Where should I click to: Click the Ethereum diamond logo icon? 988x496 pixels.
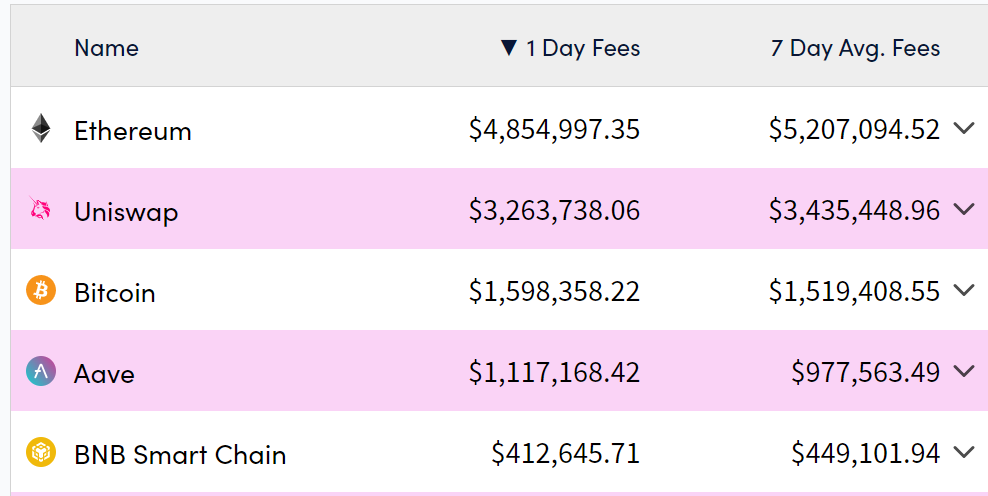(40, 129)
